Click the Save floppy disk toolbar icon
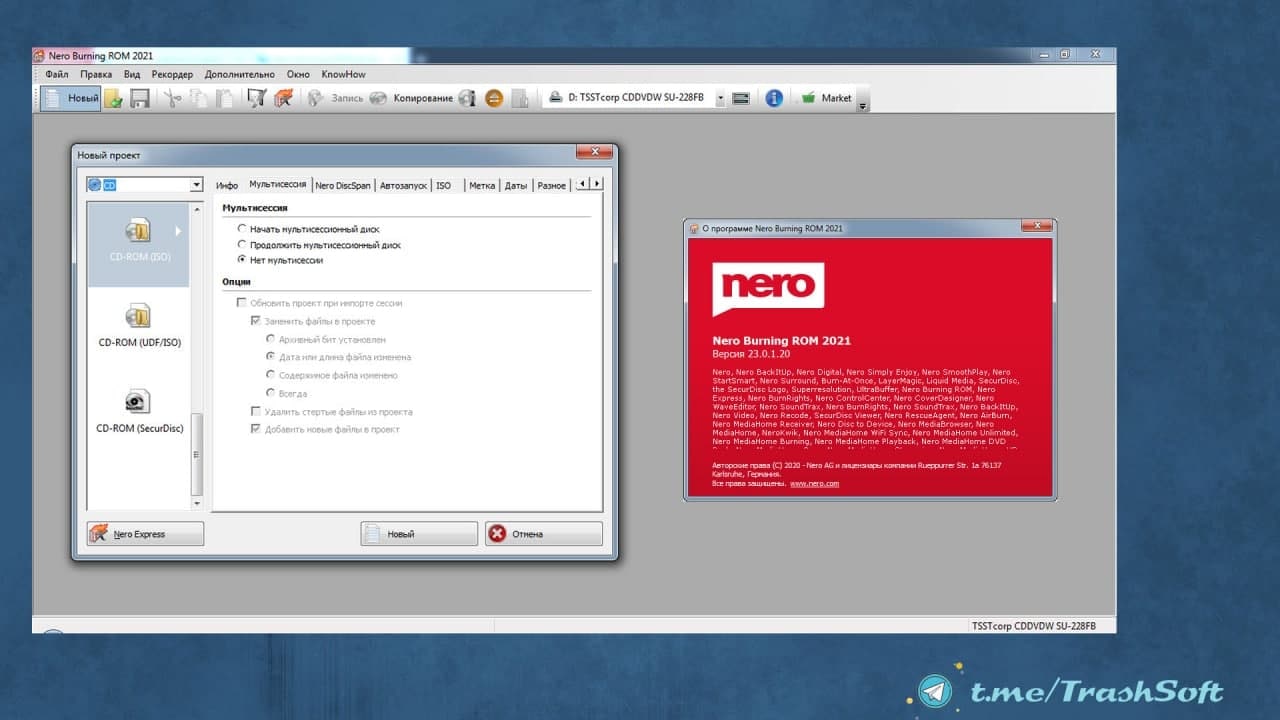The width and height of the screenshot is (1280, 720). [140, 98]
